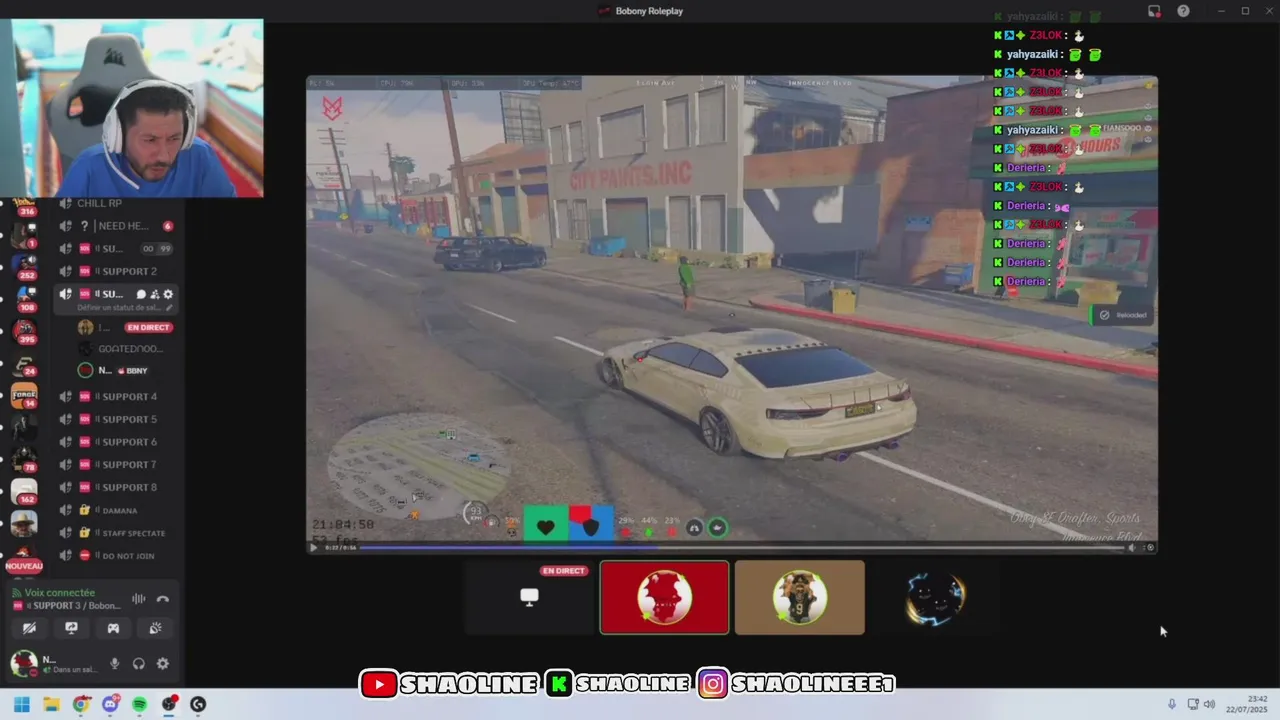Open the stream options icon at the player's right end
Viewport: 1280px width, 720px height.
coord(1150,547)
